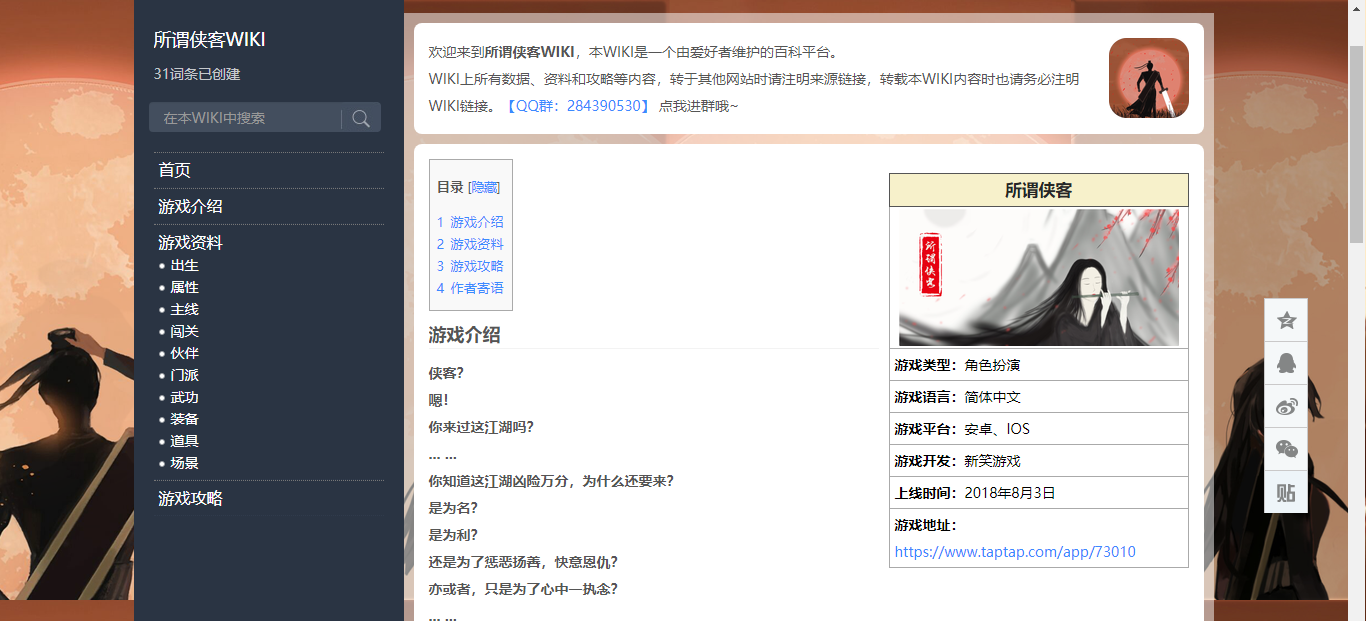Click the QQ群 284390530 link
This screenshot has width=1366, height=621.
(x=579, y=105)
